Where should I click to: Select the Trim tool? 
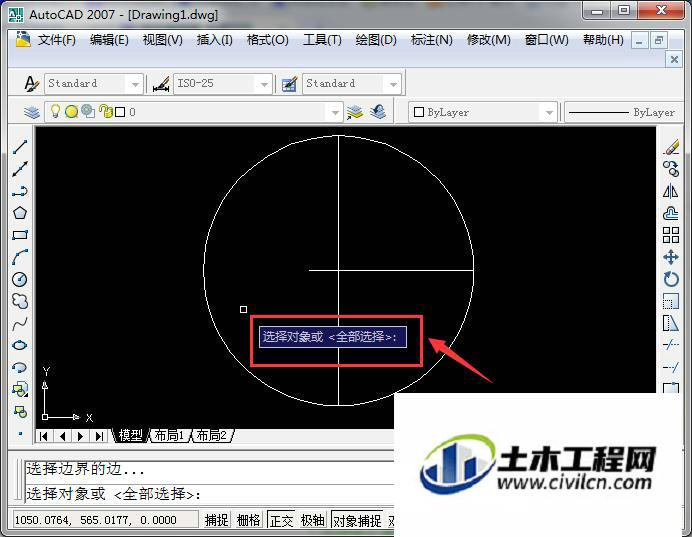pyautogui.click(x=671, y=345)
